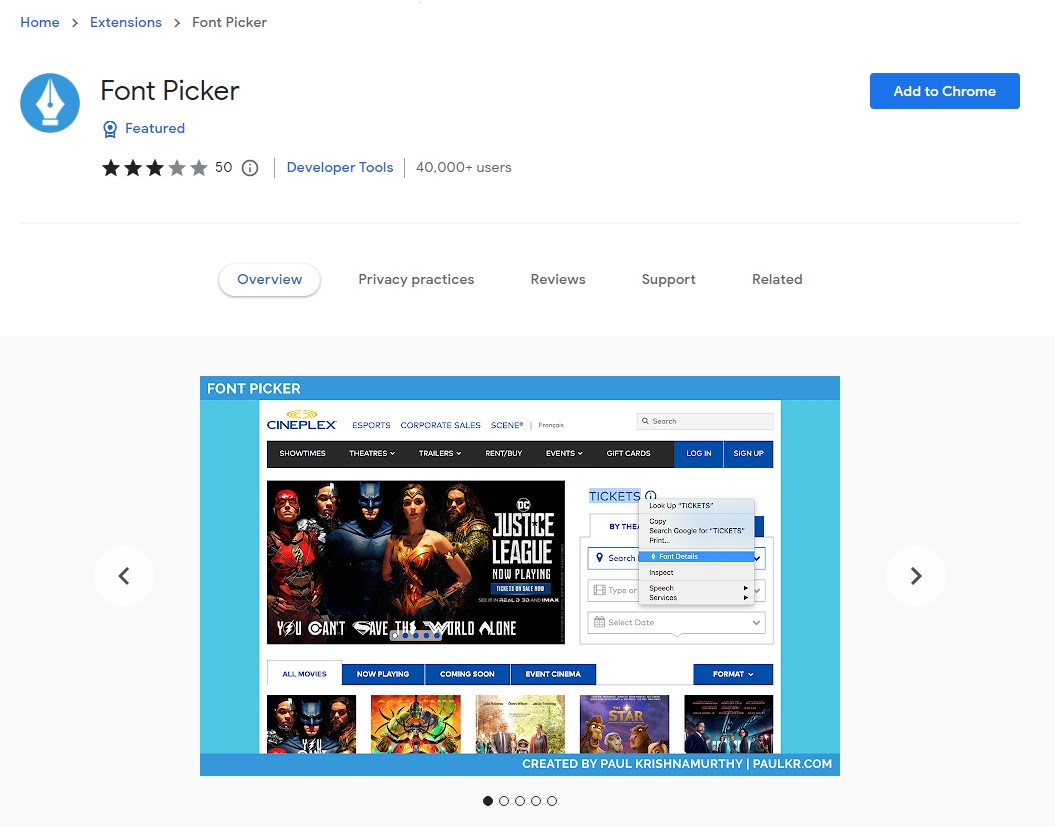This screenshot has height=827, width=1055.
Task: Choose Inspect from the context menu
Action: pos(662,572)
